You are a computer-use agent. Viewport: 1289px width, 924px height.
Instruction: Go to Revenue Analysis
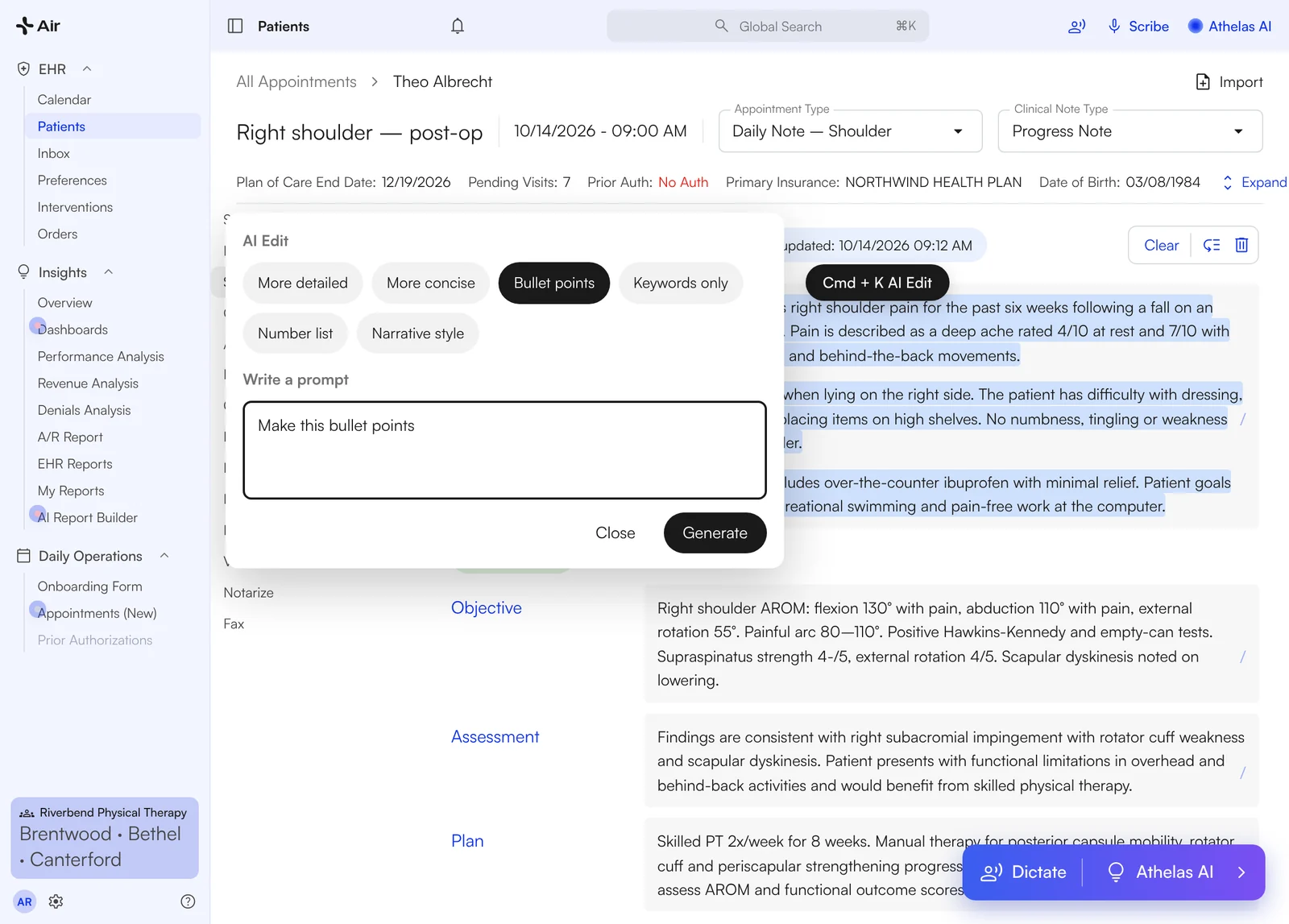[x=88, y=383]
